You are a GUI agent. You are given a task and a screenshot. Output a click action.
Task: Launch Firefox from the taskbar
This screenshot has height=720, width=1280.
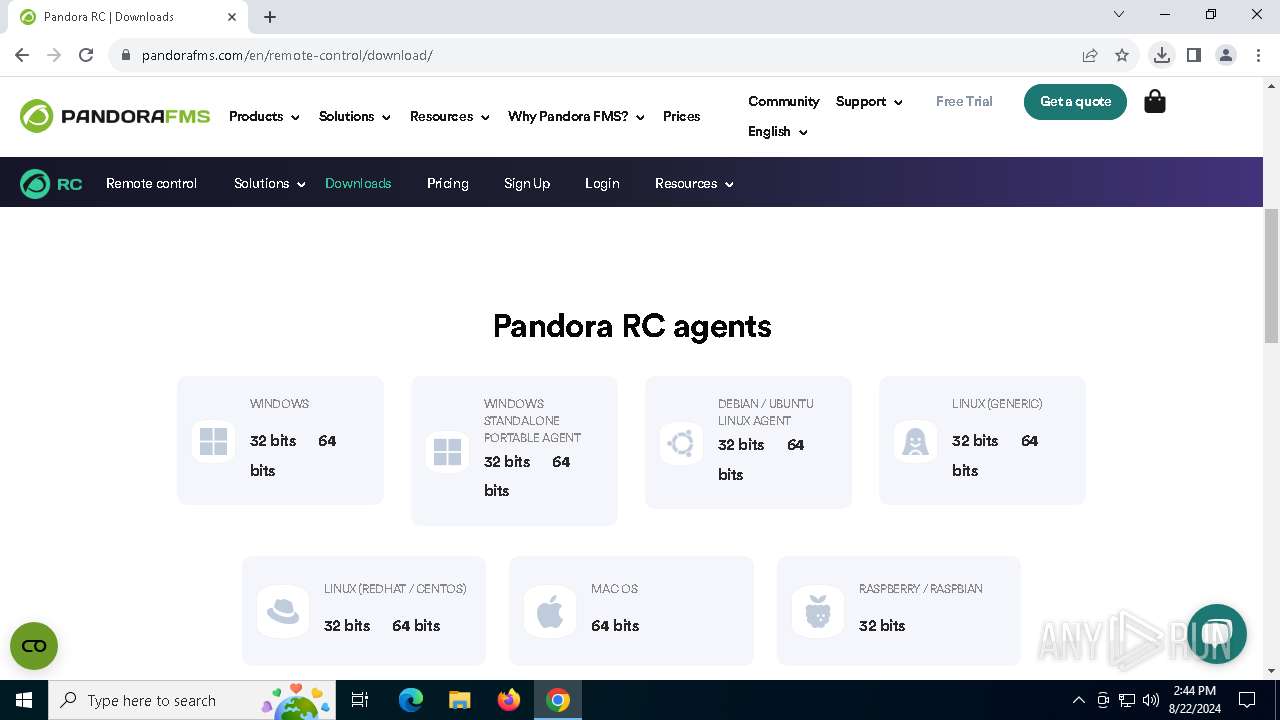tap(509, 700)
